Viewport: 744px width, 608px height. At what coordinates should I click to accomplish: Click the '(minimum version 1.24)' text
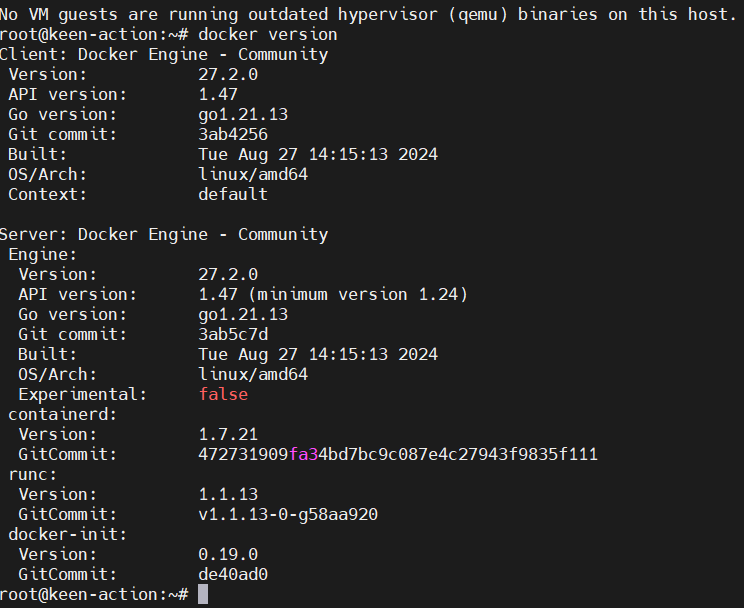coord(358,294)
